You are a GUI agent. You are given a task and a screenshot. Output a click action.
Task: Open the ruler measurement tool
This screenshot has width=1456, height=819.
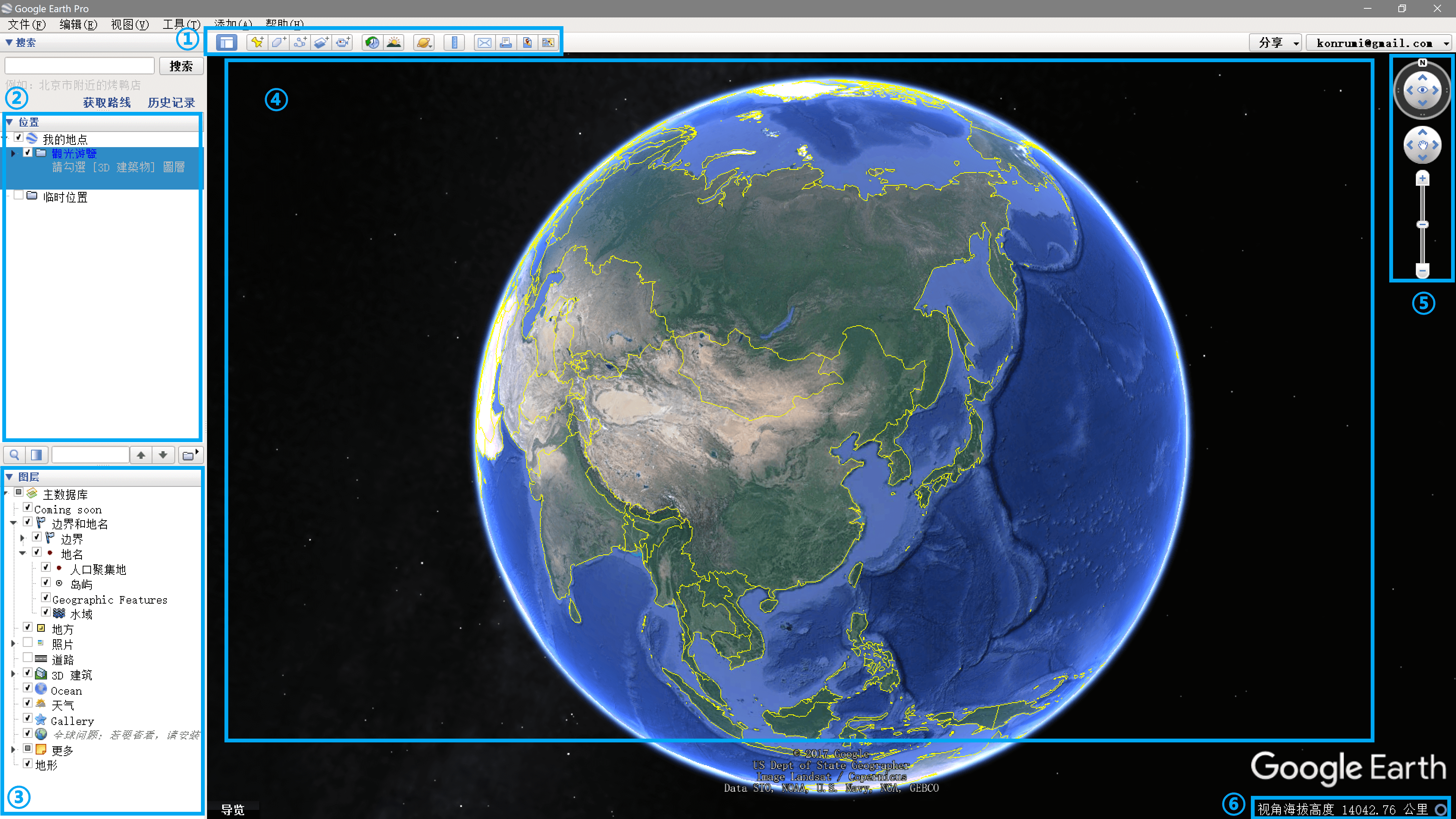click(455, 42)
